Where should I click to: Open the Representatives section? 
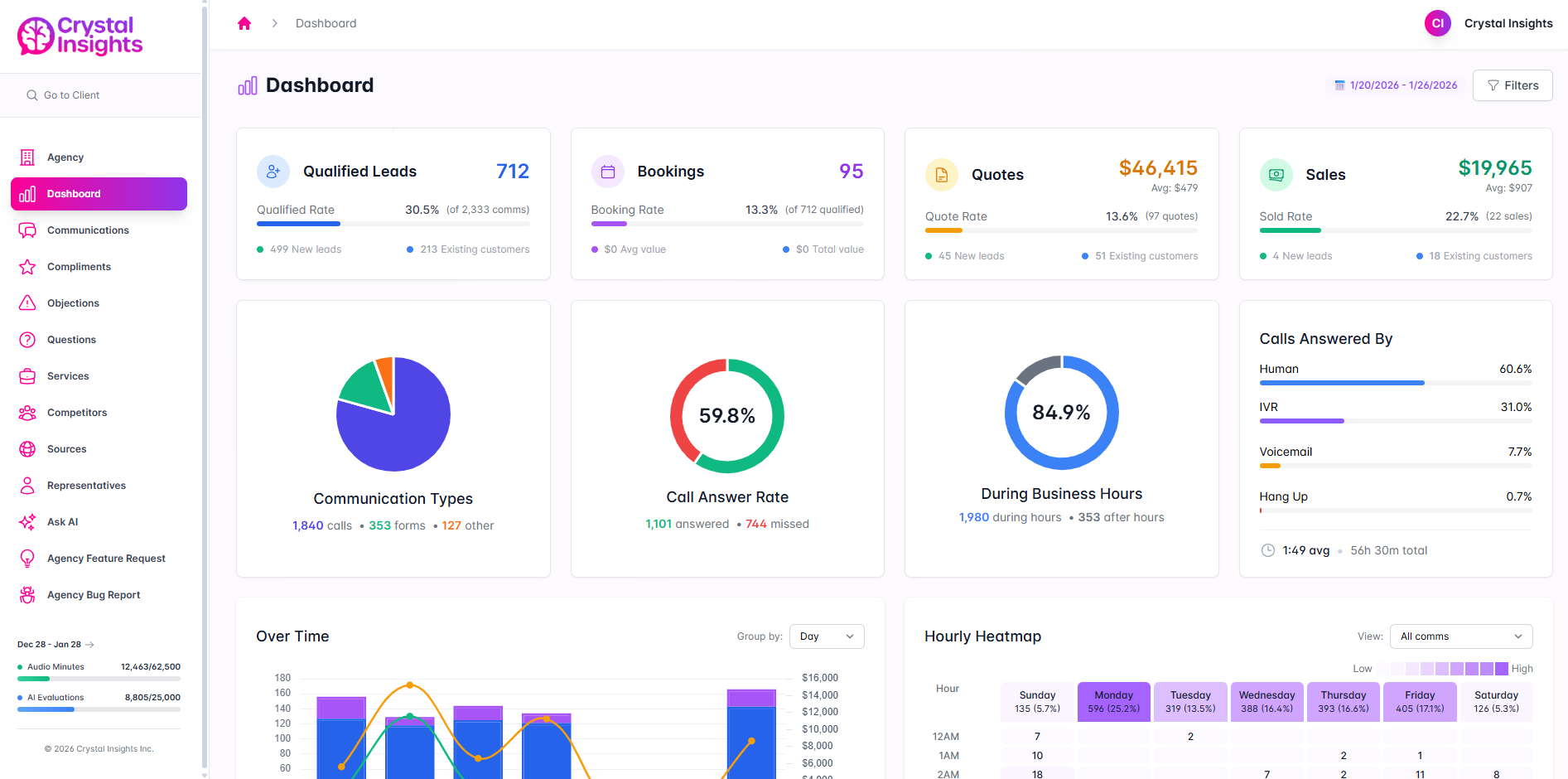[x=86, y=485]
